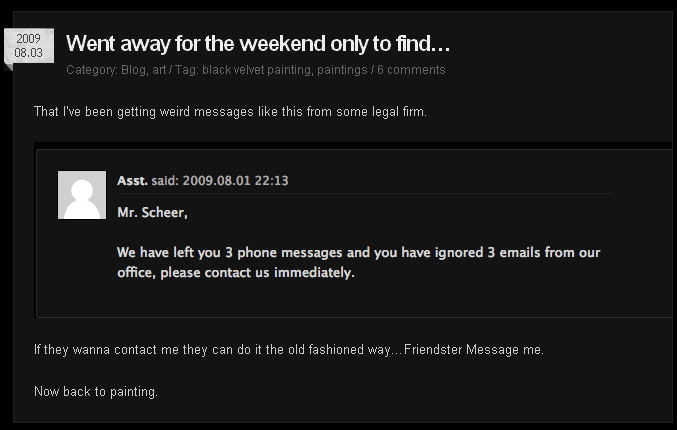677x430 pixels.
Task: Open the 'black velvet painting' tag
Action: tap(259, 70)
